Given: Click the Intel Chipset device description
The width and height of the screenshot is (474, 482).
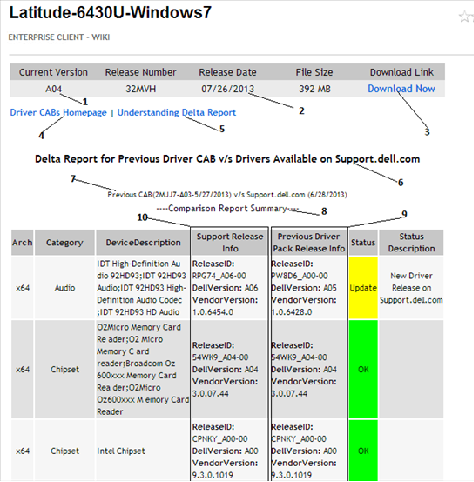Looking at the screenshot, I should 143,451.
